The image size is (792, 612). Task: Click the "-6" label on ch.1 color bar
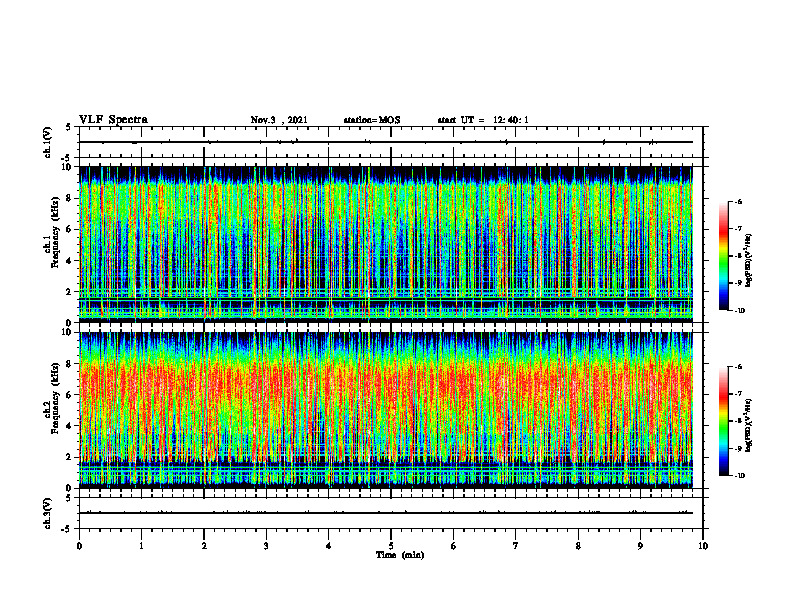click(738, 201)
